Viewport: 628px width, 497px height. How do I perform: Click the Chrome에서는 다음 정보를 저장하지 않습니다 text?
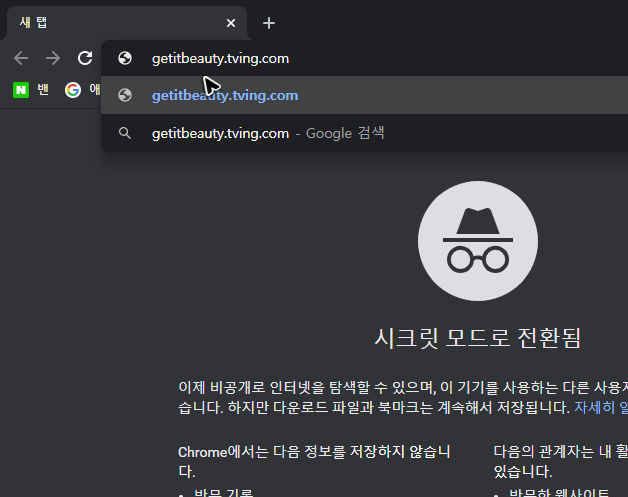pos(314,461)
